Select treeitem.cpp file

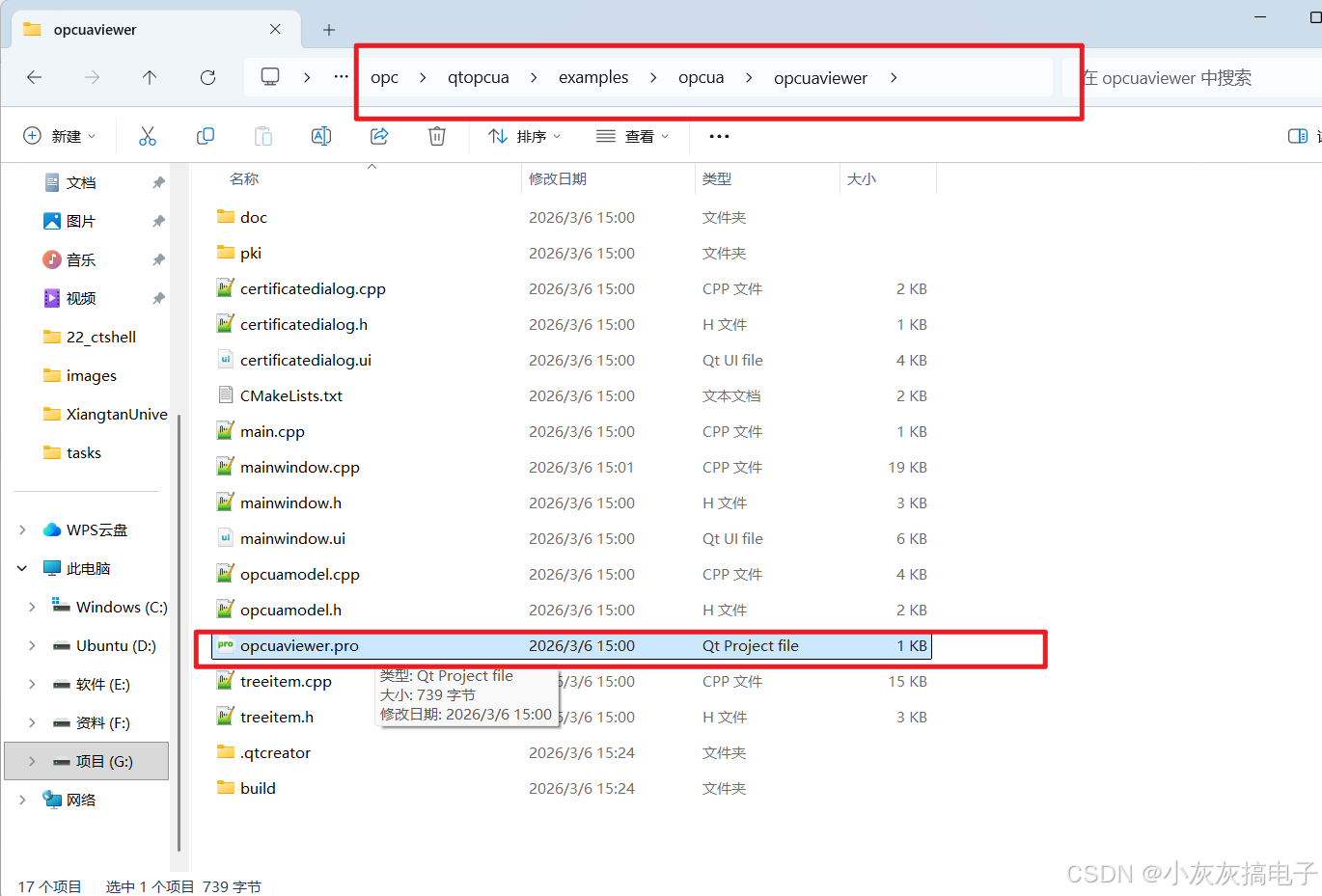(x=571, y=681)
